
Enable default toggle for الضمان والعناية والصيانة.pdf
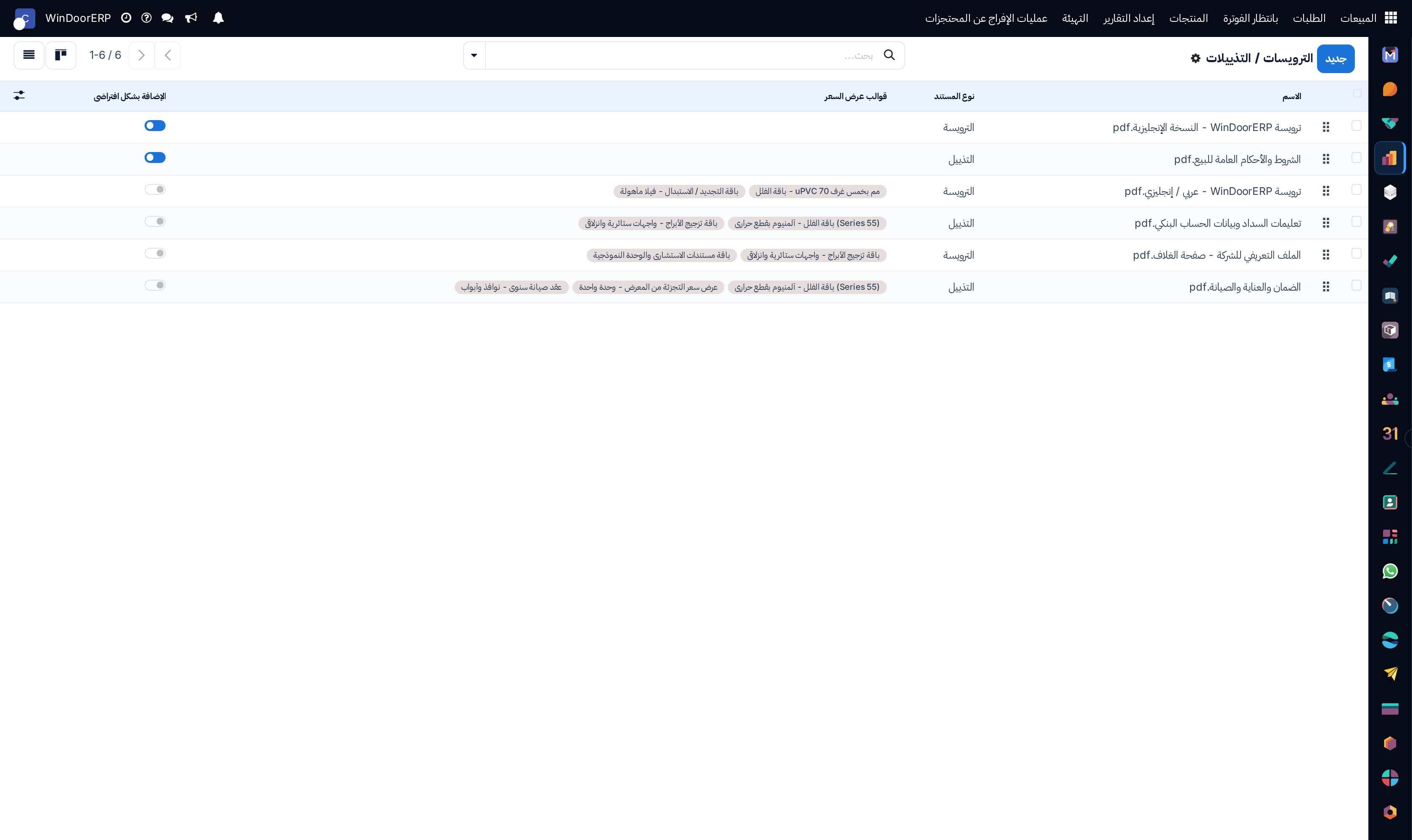[x=155, y=285]
